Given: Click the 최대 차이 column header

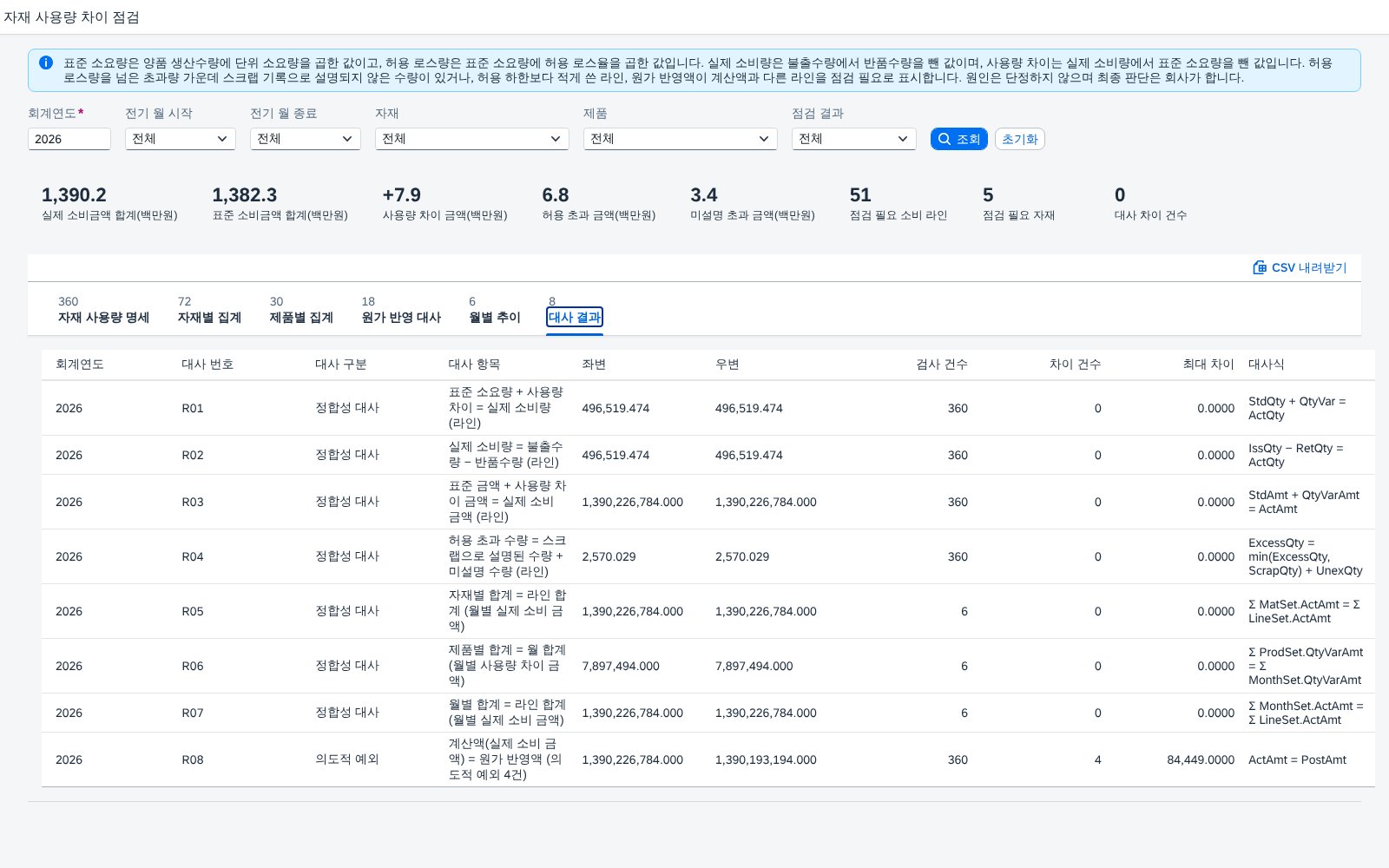Looking at the screenshot, I should click(1208, 365).
